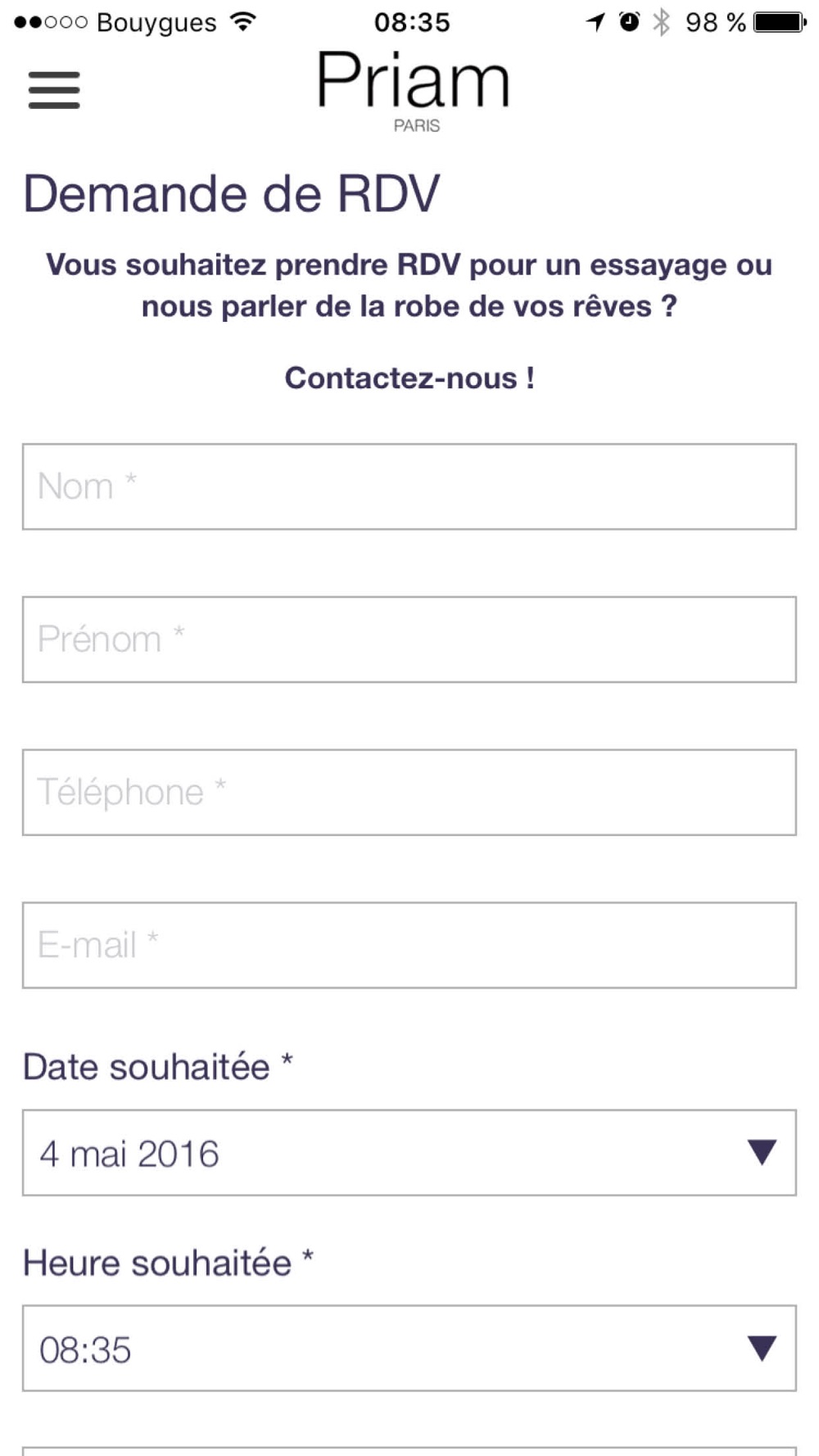
Task: Tap the alarm clock status icon
Action: [629, 22]
